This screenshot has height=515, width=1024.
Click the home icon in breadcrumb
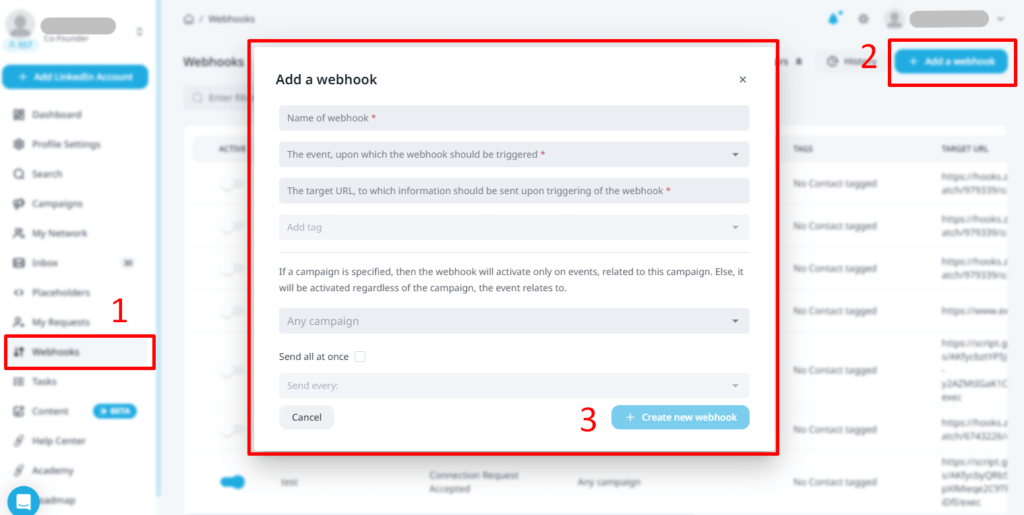(188, 19)
